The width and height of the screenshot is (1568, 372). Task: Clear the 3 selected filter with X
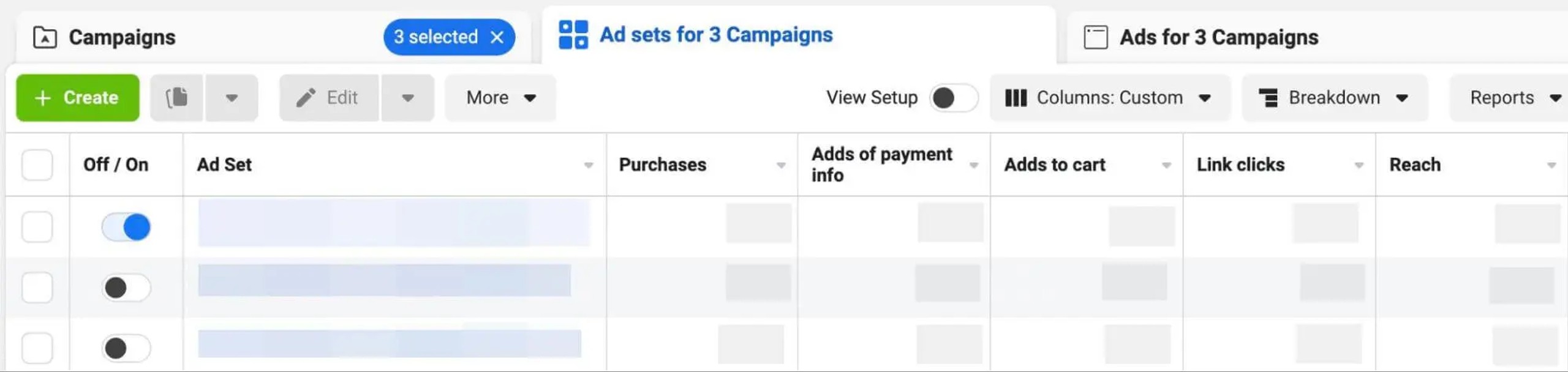click(497, 37)
